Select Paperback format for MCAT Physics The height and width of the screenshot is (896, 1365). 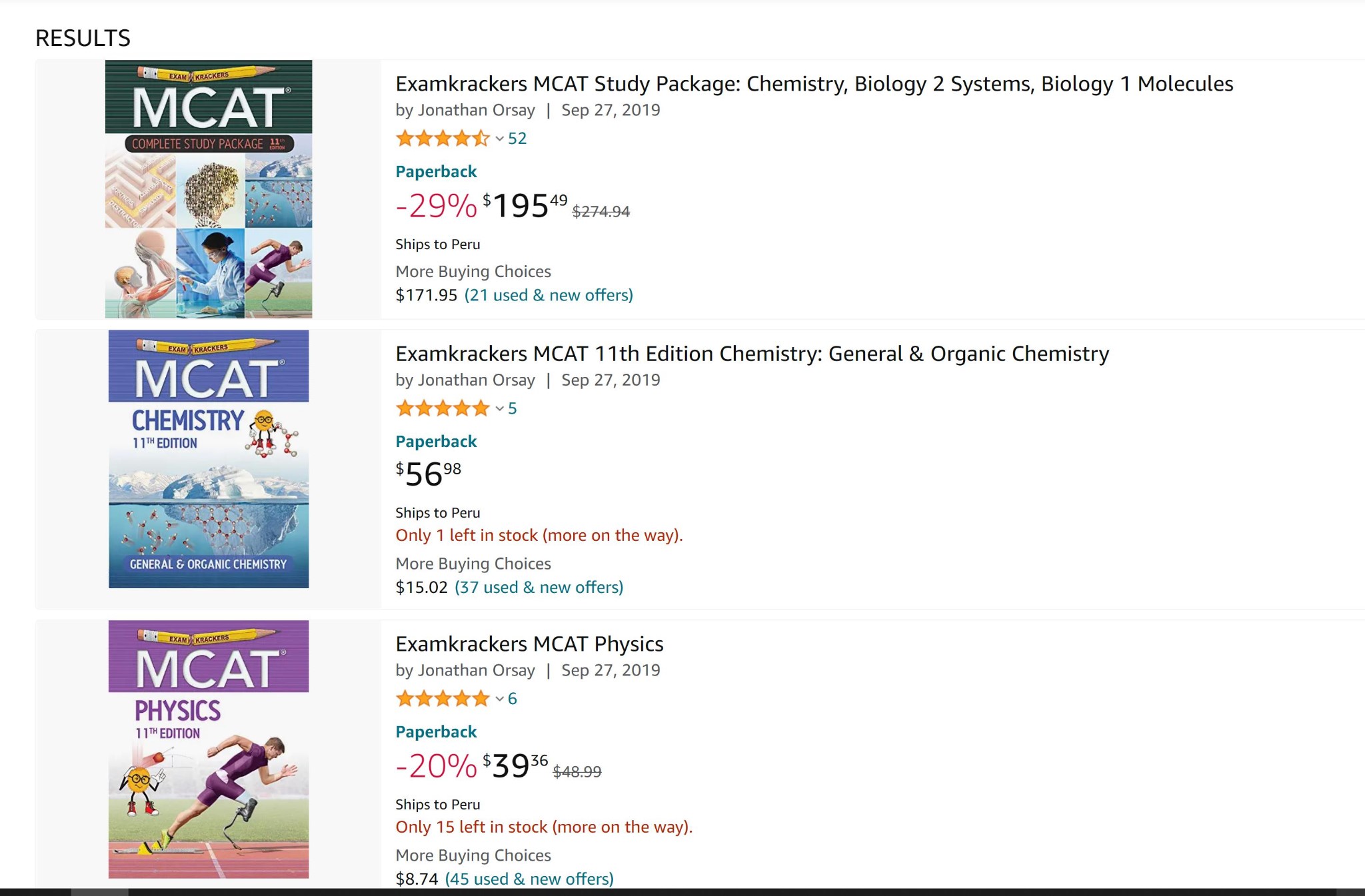click(x=436, y=731)
